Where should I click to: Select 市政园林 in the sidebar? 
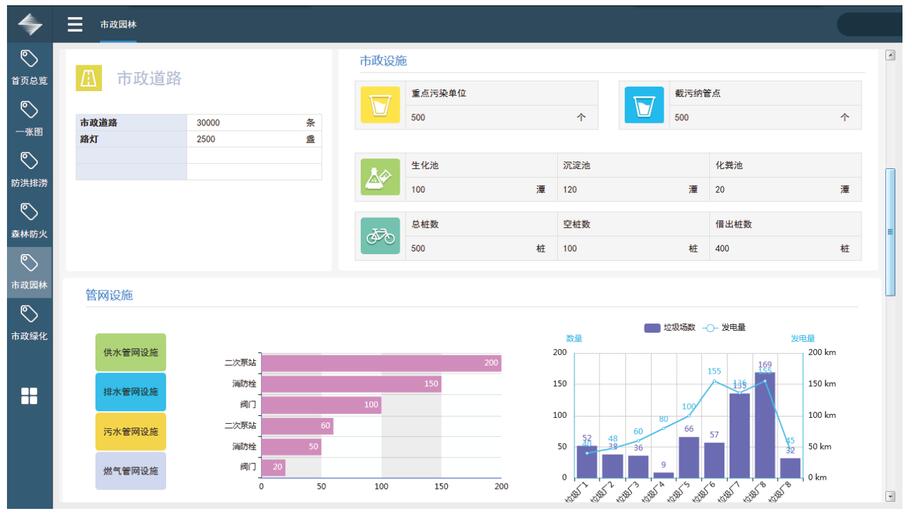pyautogui.click(x=29, y=271)
